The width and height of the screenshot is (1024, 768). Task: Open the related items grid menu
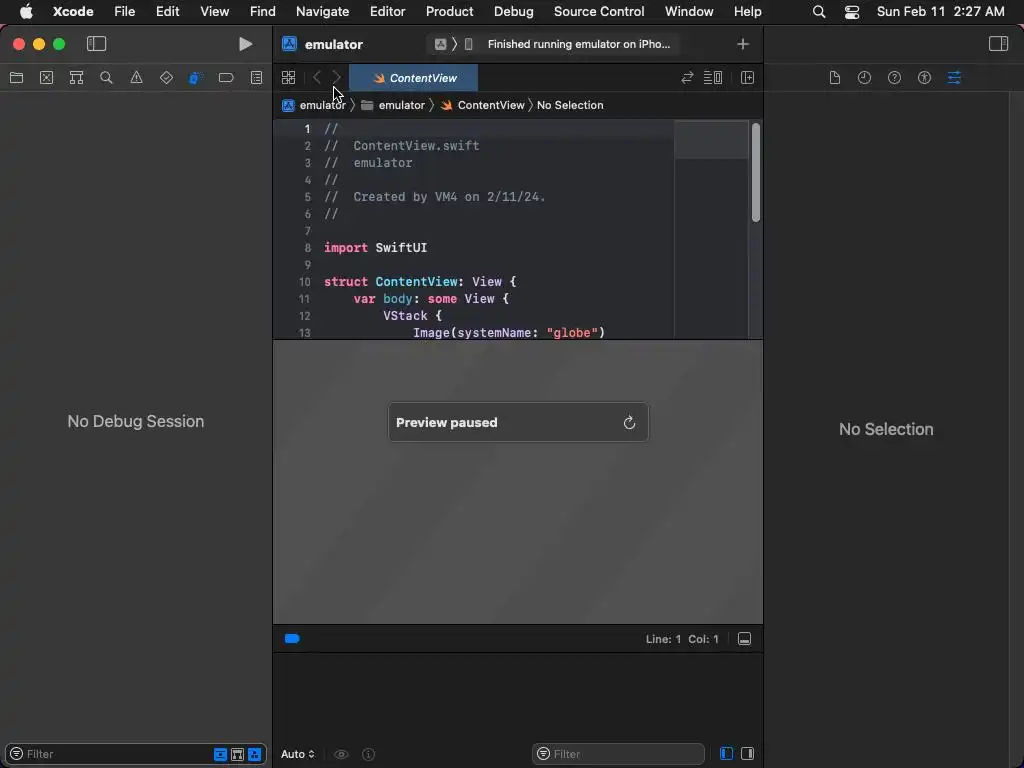point(289,78)
